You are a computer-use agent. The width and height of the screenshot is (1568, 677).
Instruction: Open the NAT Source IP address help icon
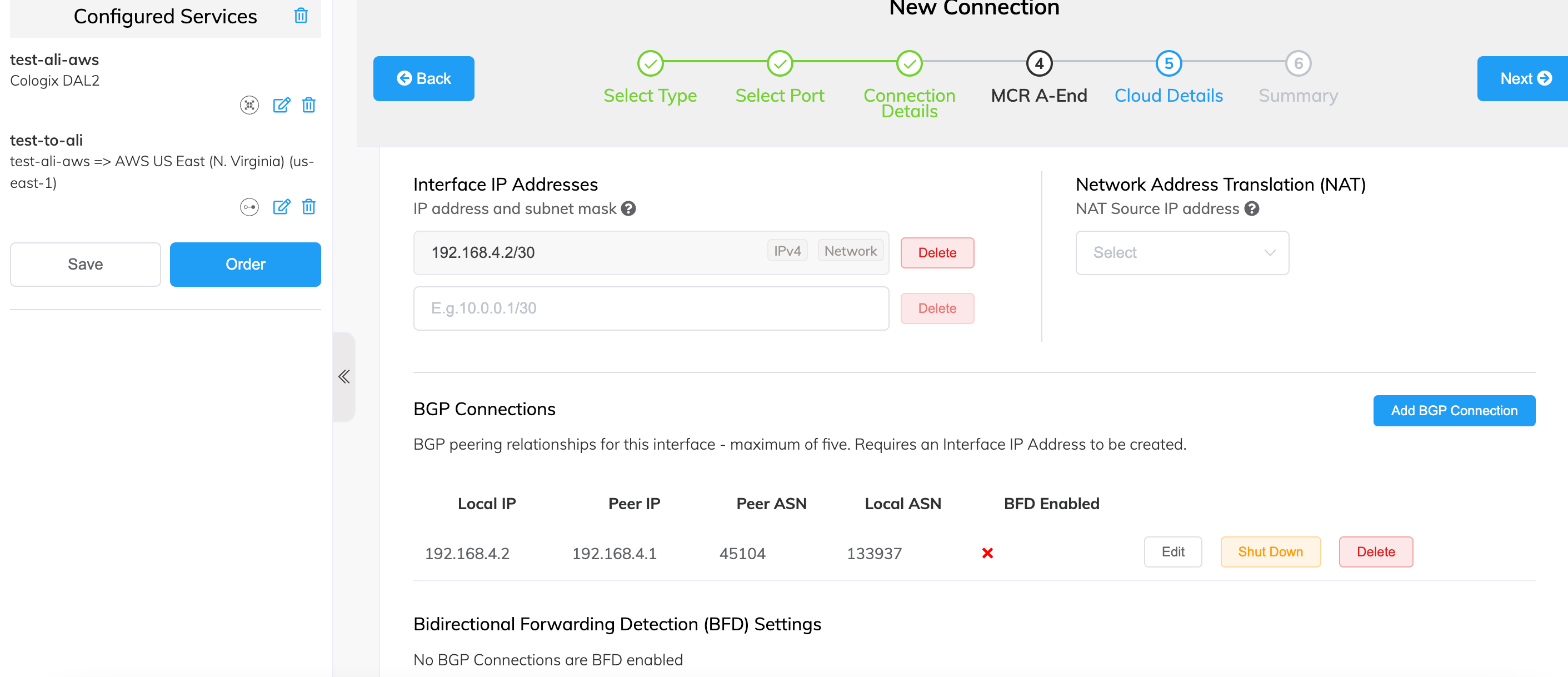[1251, 209]
